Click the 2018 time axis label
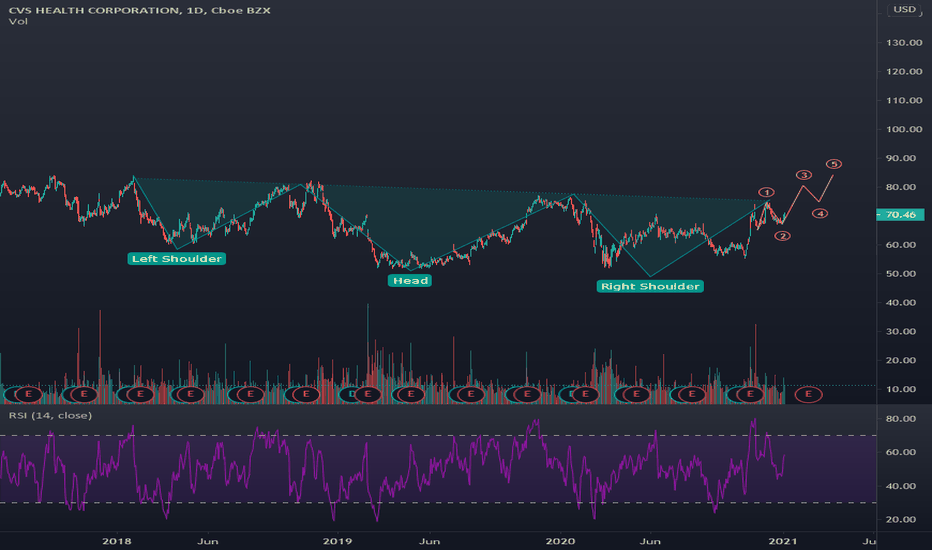Screen dimensions: 932x550 pyautogui.click(x=116, y=541)
